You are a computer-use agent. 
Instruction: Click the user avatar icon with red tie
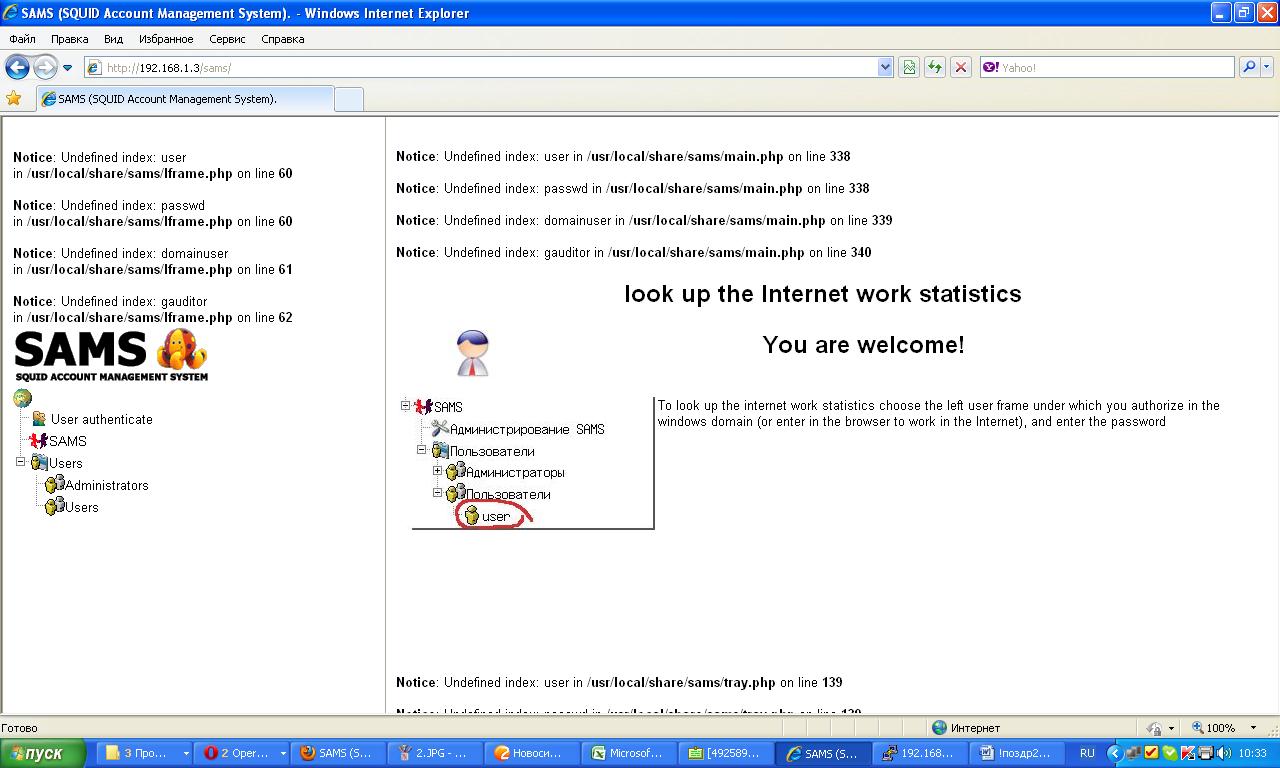click(x=473, y=353)
